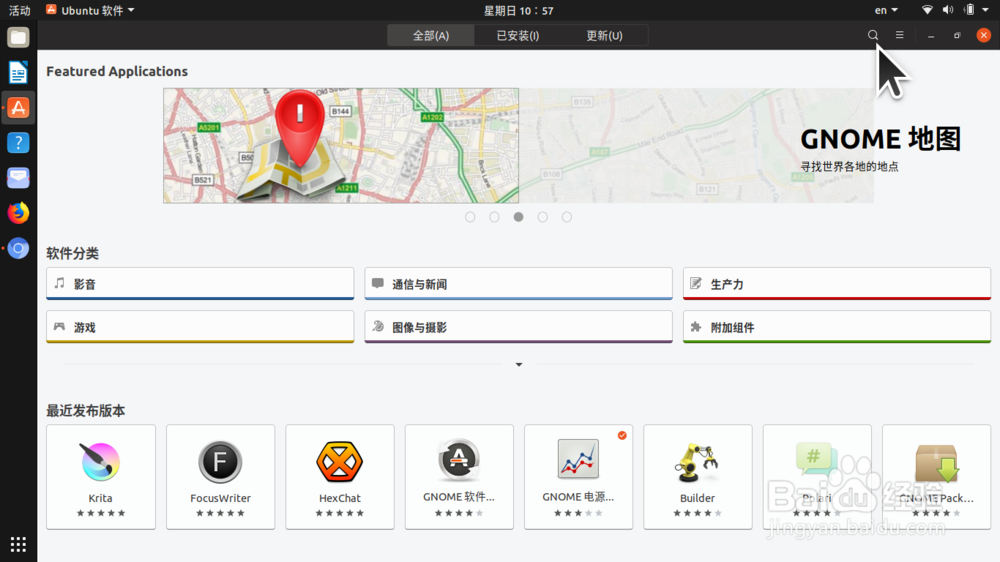
Task: Open the 附加组件 category
Action: pyautogui.click(x=837, y=327)
